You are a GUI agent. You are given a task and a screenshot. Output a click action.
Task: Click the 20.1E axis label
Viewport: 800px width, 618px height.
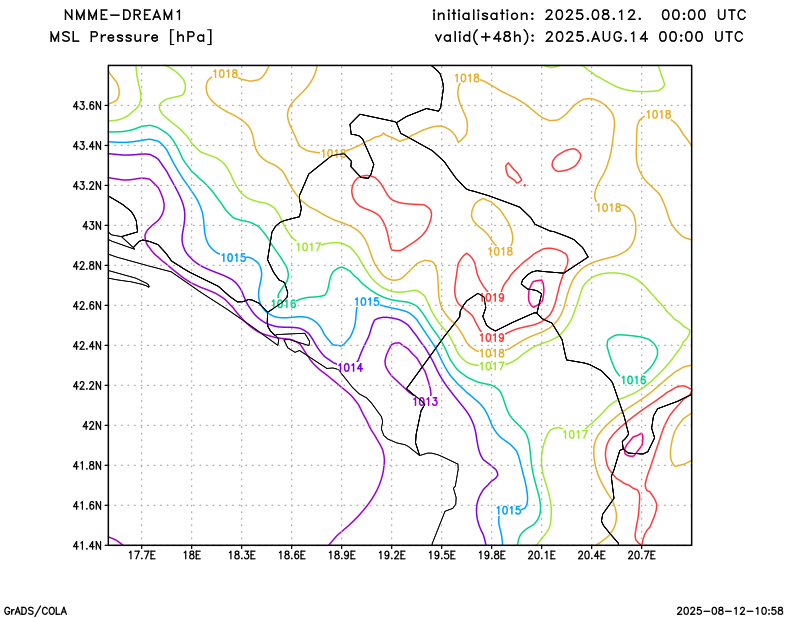click(541, 555)
